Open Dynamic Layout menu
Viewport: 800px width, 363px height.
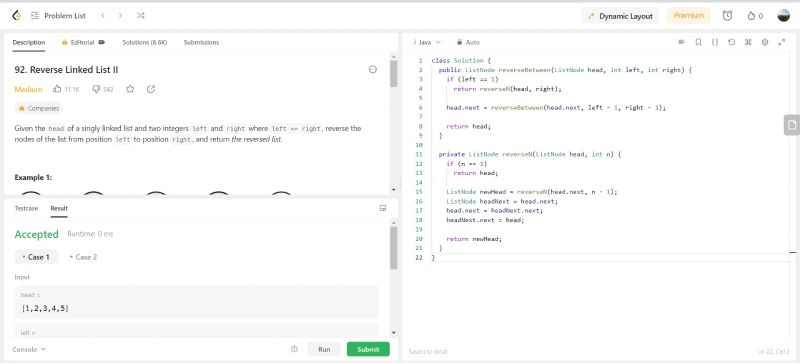(620, 16)
